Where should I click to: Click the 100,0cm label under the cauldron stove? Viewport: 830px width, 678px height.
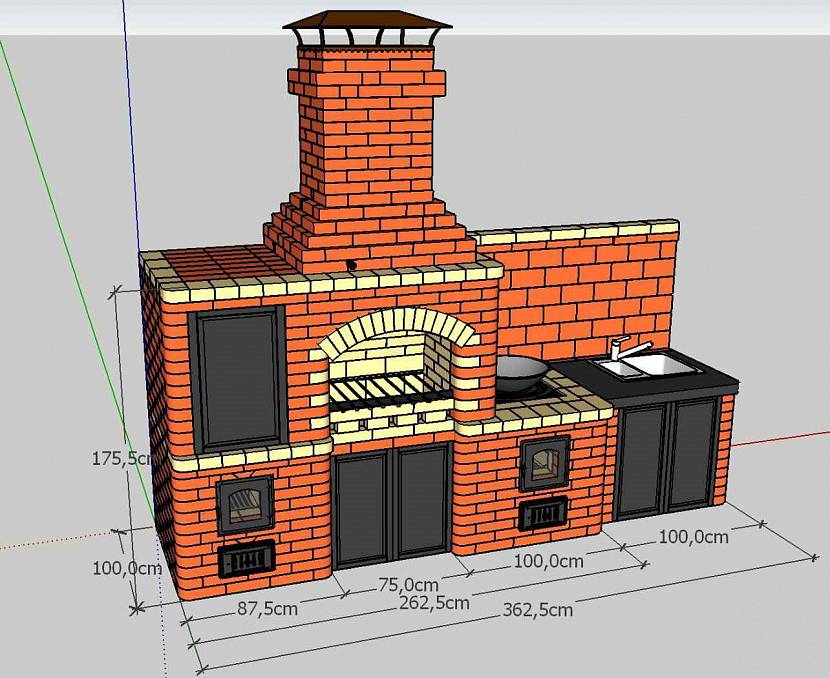(x=548, y=562)
